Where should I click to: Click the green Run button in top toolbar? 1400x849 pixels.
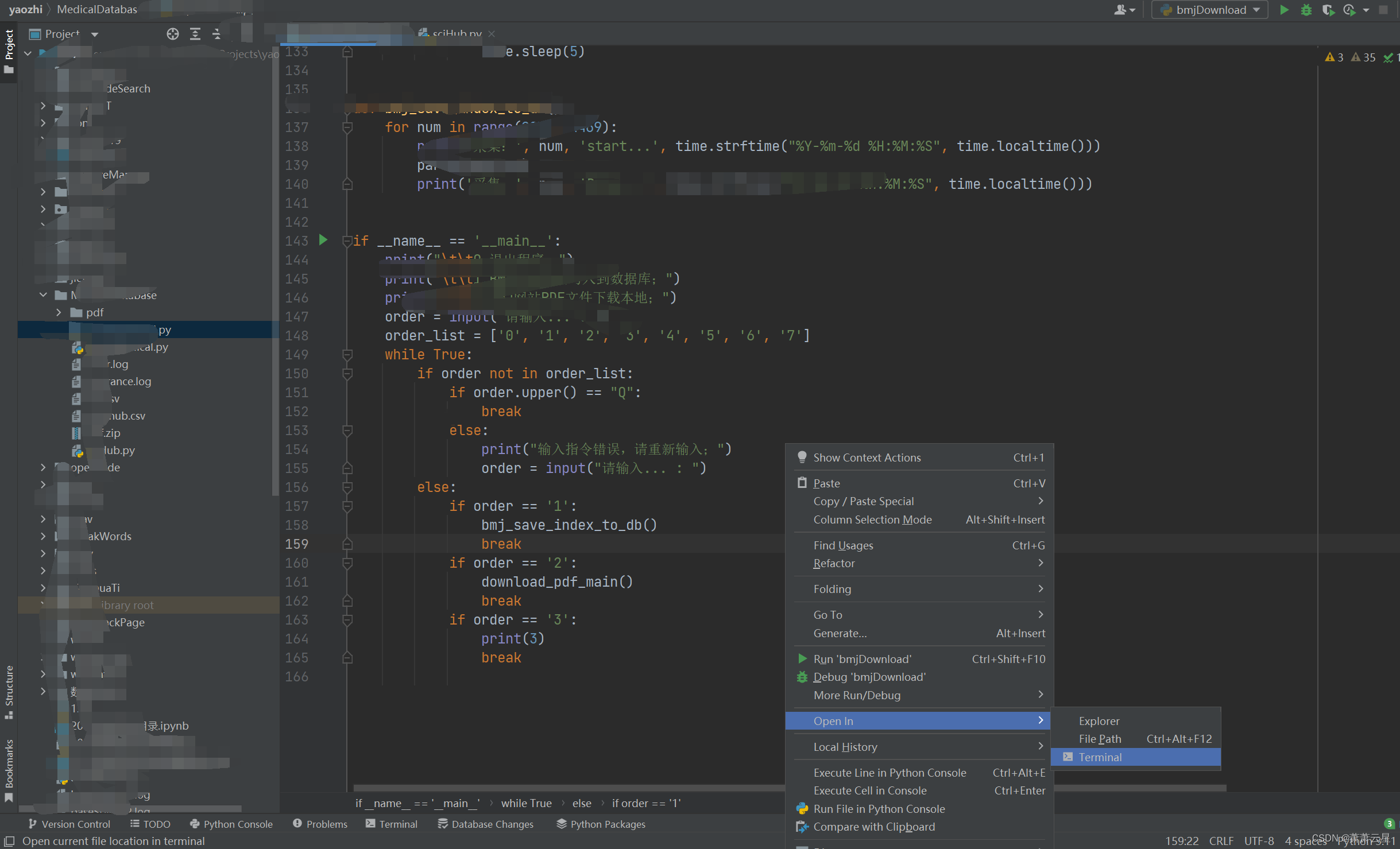pos(1284,10)
